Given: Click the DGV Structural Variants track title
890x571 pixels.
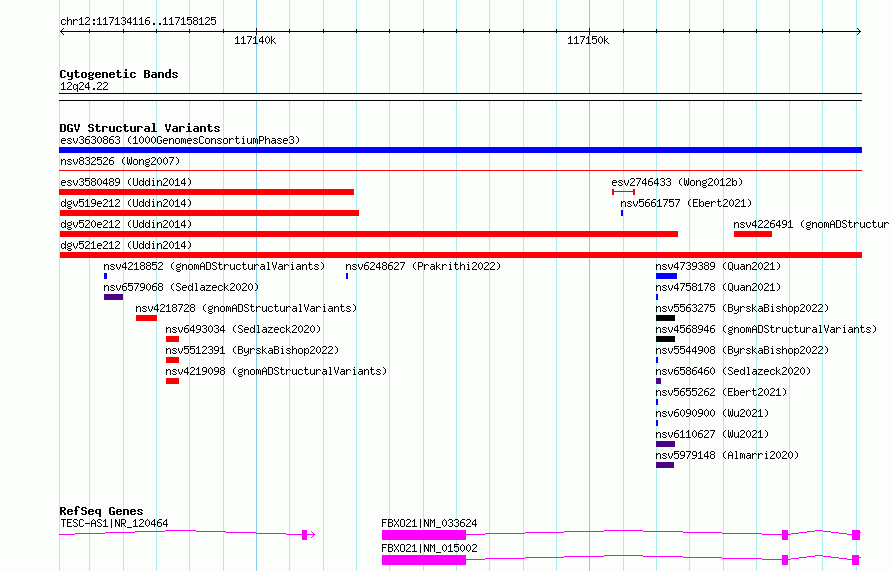Looking at the screenshot, I should tap(140, 128).
